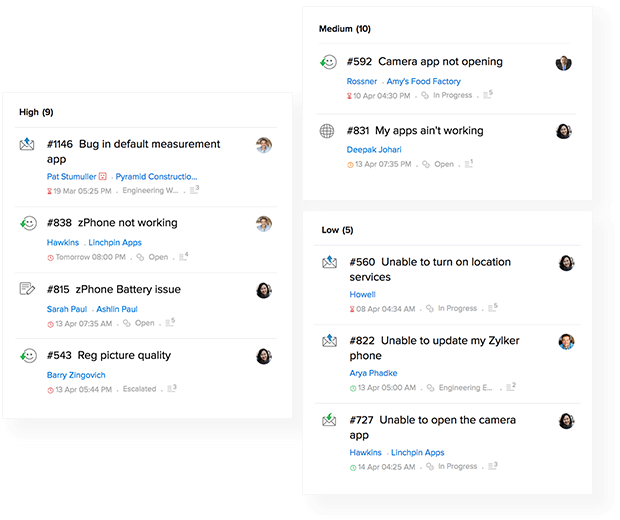Click email icon next to ticket #822
The width and height of the screenshot is (620, 520).
coord(329,340)
